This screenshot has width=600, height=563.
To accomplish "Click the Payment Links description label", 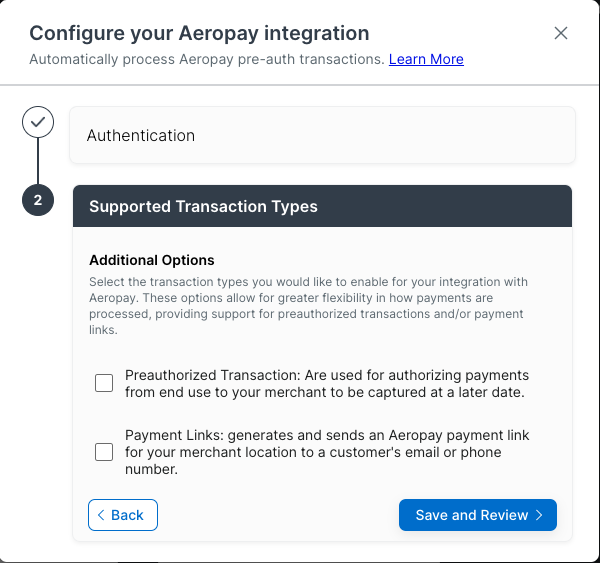I will 327,452.
